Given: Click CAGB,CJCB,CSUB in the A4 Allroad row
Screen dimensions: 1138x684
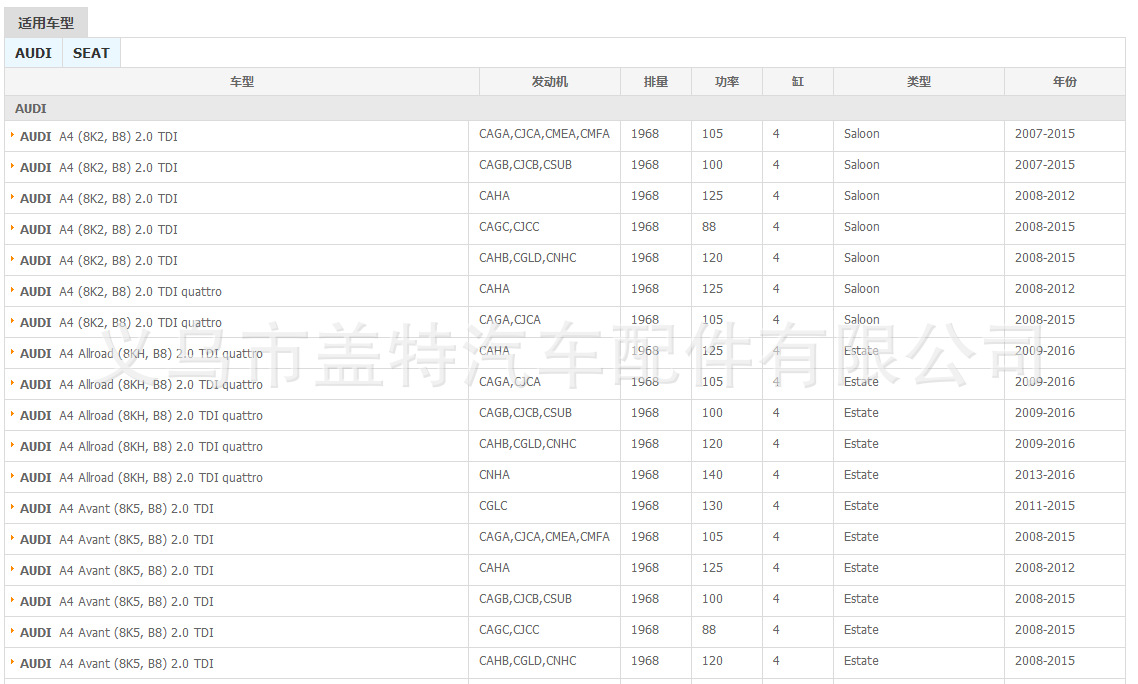Looking at the screenshot, I should click(525, 413).
